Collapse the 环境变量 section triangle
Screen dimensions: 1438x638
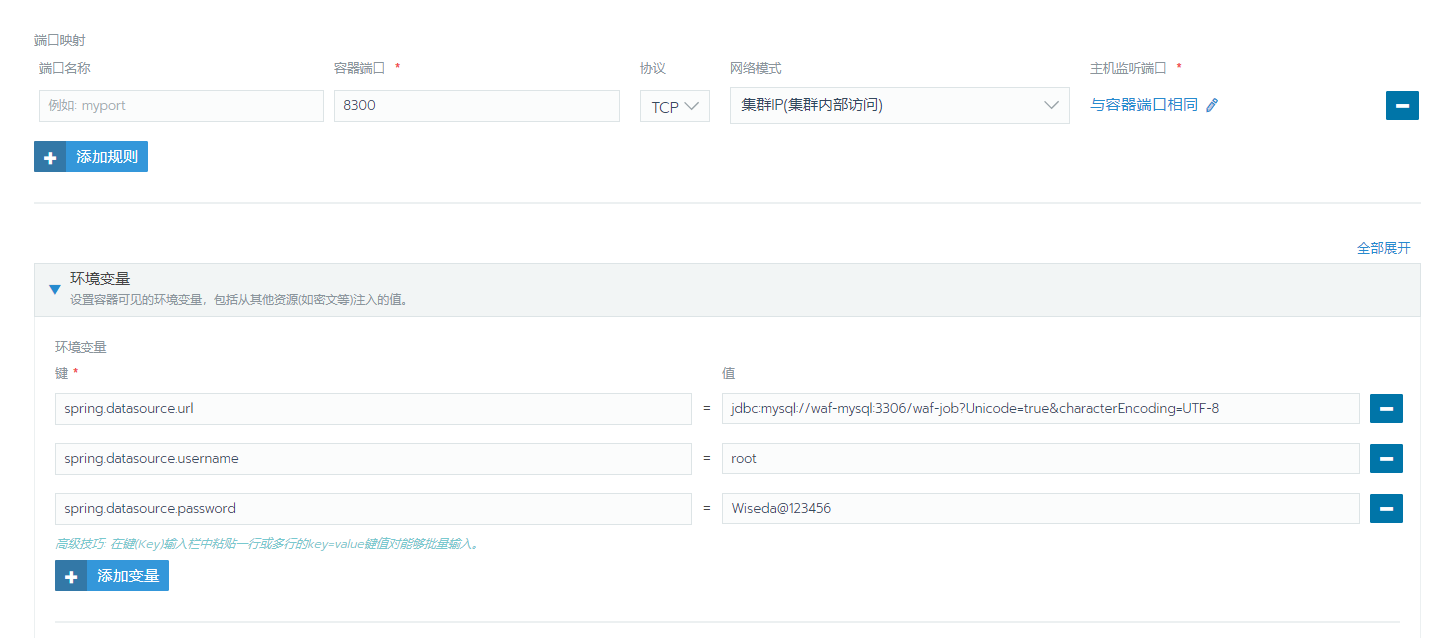pyautogui.click(x=55, y=289)
